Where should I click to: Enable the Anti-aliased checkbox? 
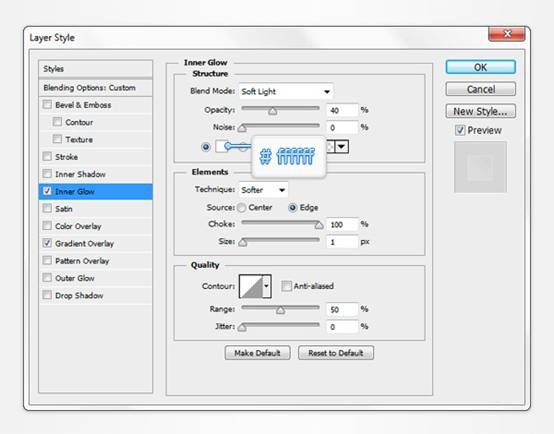coord(286,286)
